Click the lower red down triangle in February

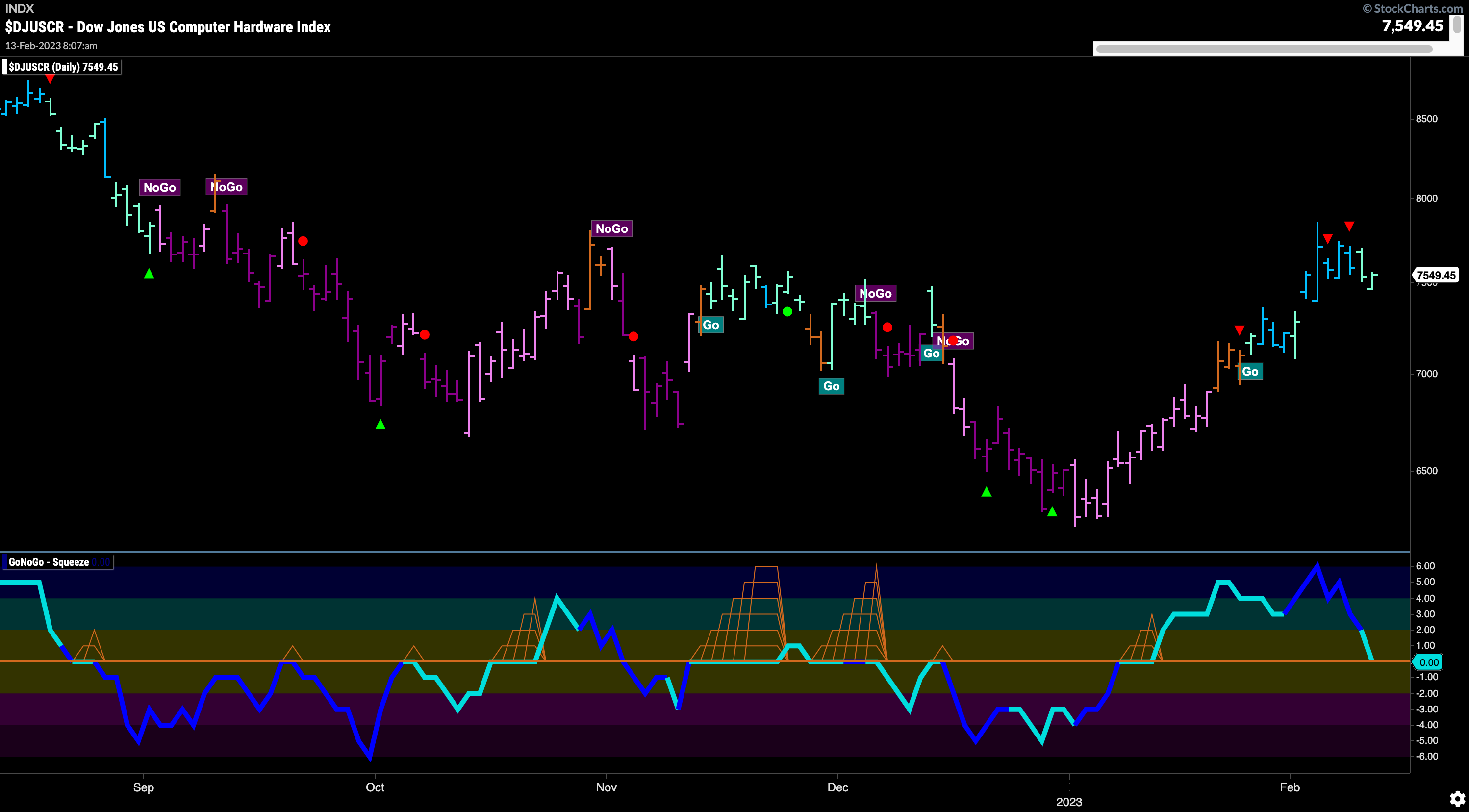point(1328,238)
